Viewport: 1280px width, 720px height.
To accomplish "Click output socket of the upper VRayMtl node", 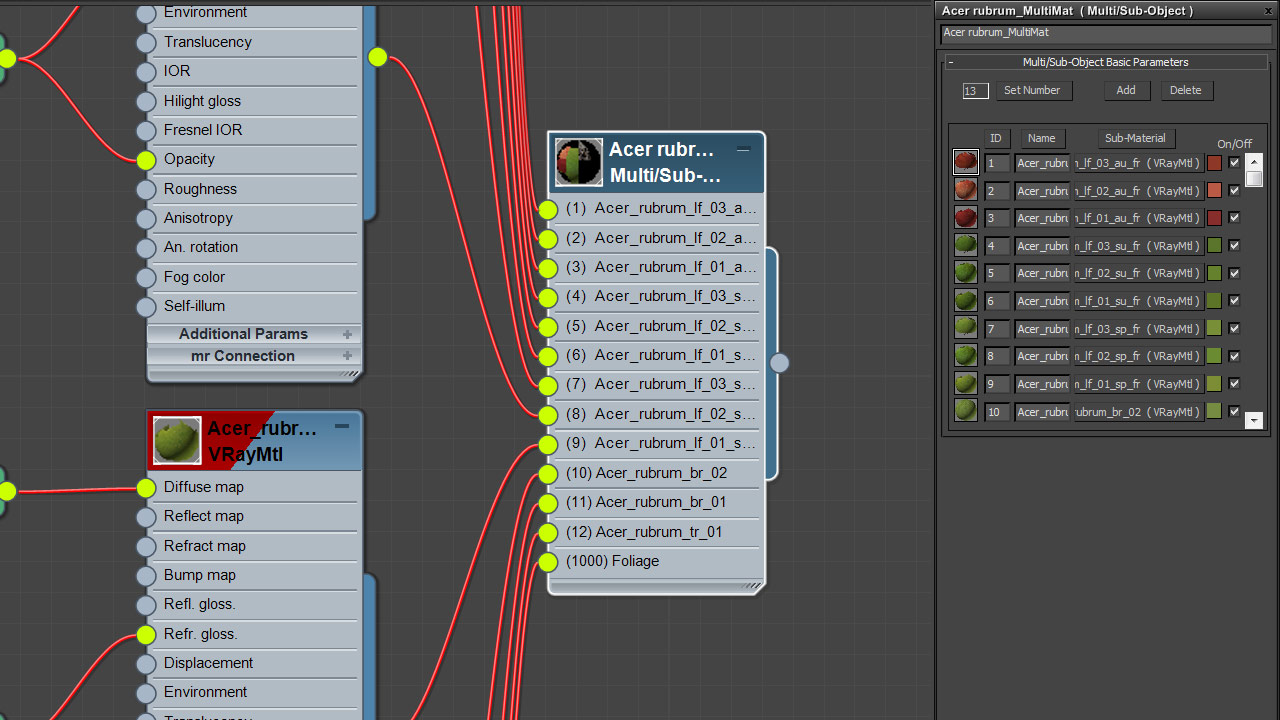I will pos(377,57).
